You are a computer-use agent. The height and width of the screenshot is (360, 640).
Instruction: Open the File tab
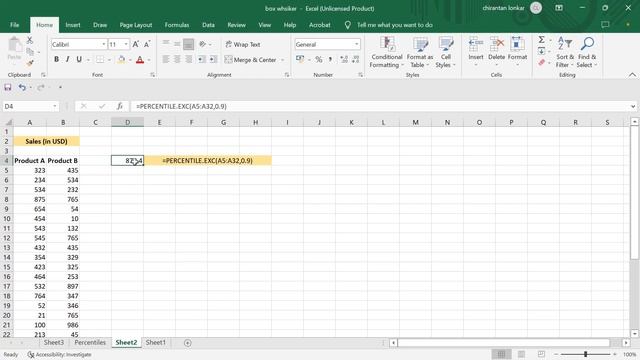15,25
